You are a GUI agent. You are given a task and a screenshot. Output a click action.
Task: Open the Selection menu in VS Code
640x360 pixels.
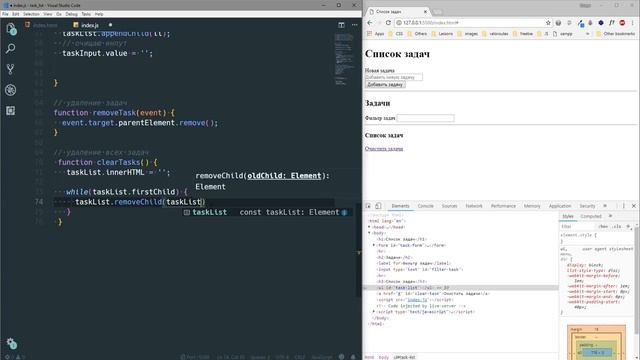[x=31, y=14]
